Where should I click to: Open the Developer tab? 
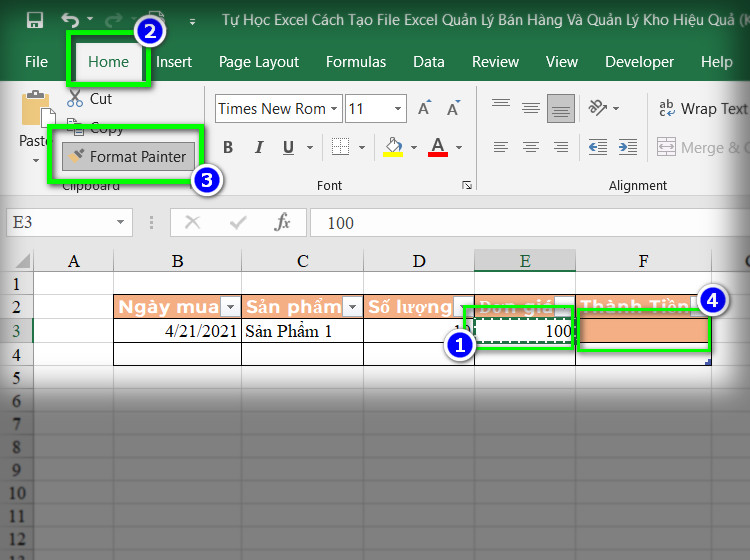pyautogui.click(x=640, y=62)
